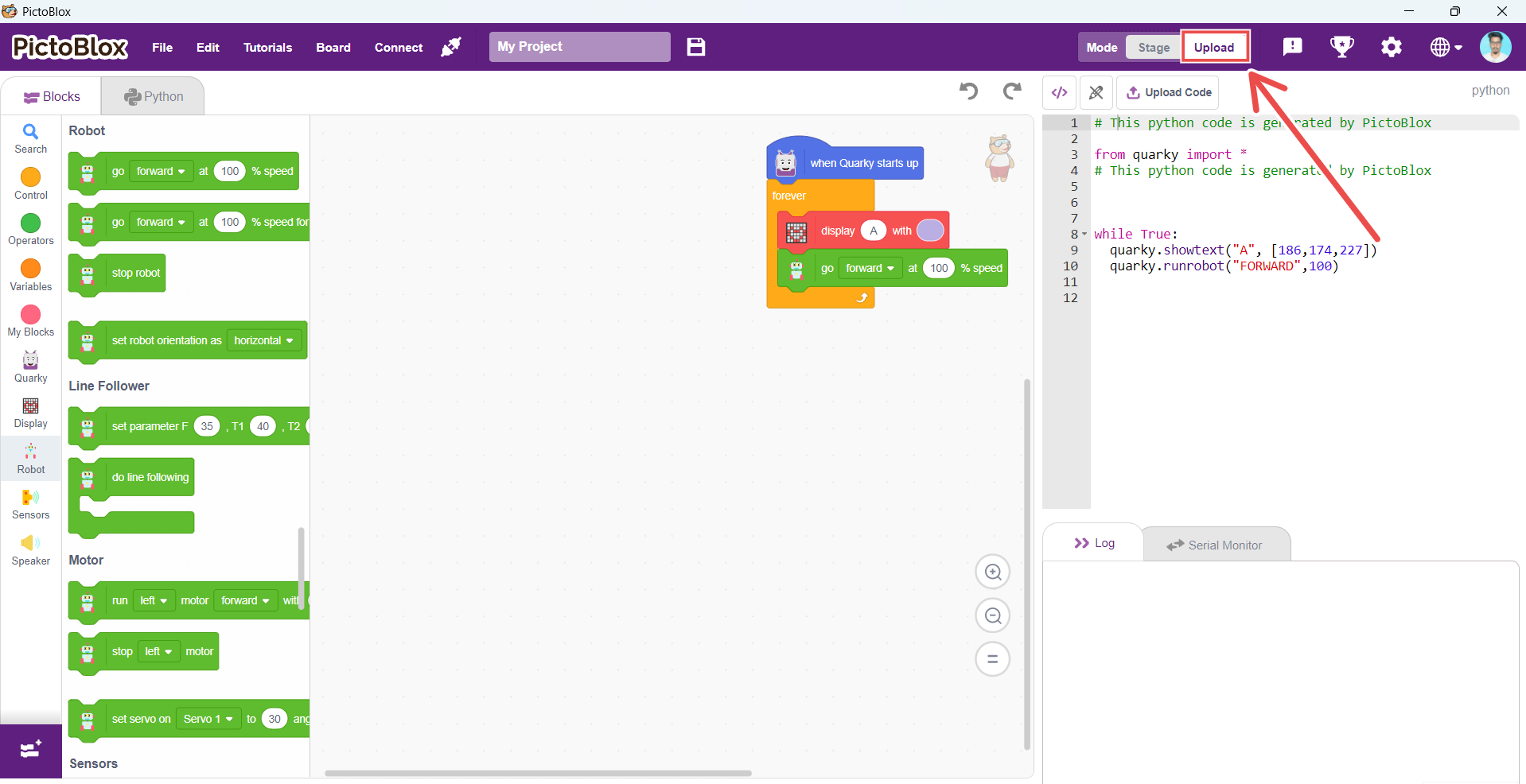Expand horizontal orientation dropdown in palette

pyautogui.click(x=263, y=340)
